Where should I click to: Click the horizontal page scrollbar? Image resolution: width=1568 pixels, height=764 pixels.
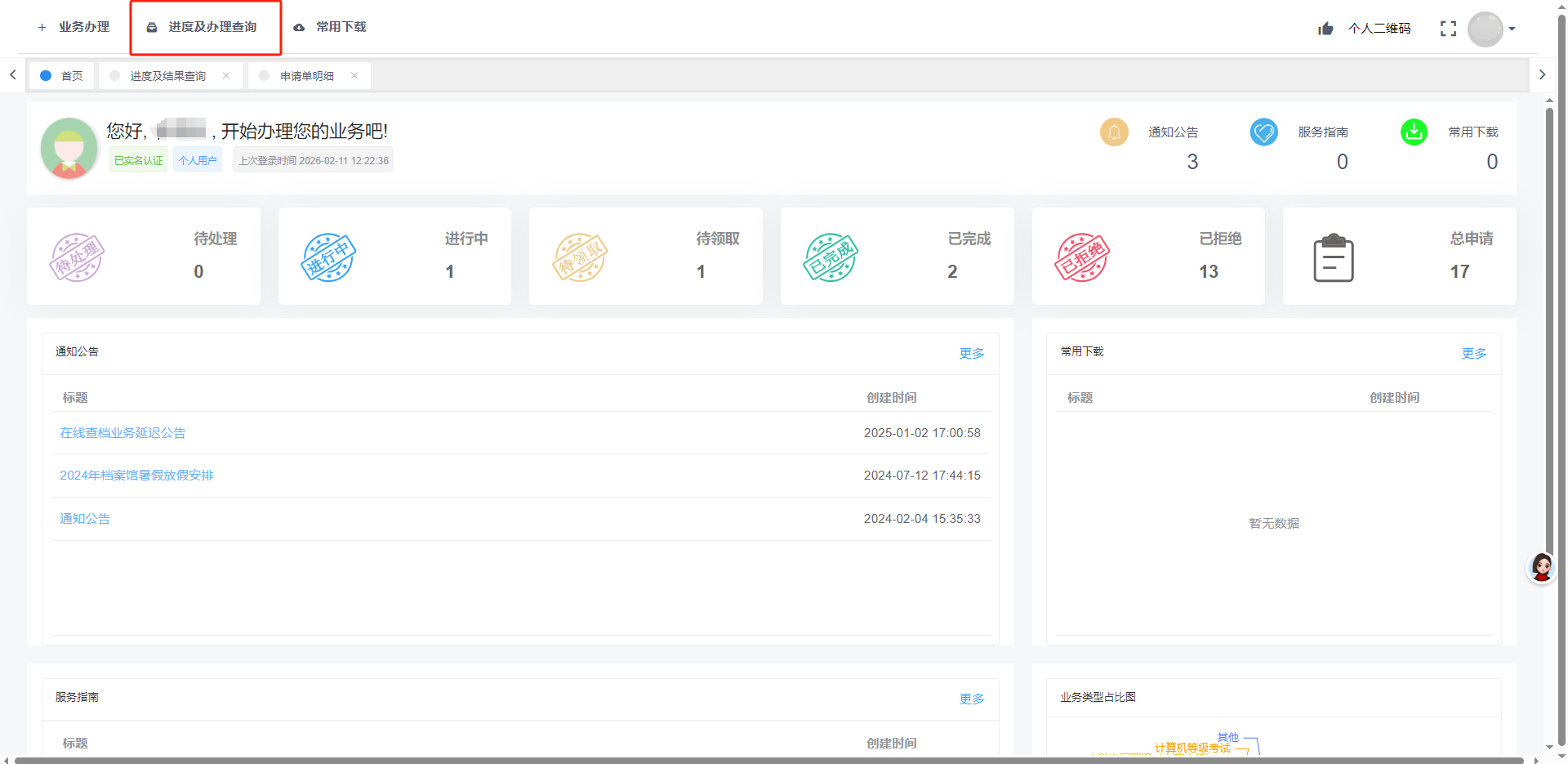pyautogui.click(x=768, y=760)
